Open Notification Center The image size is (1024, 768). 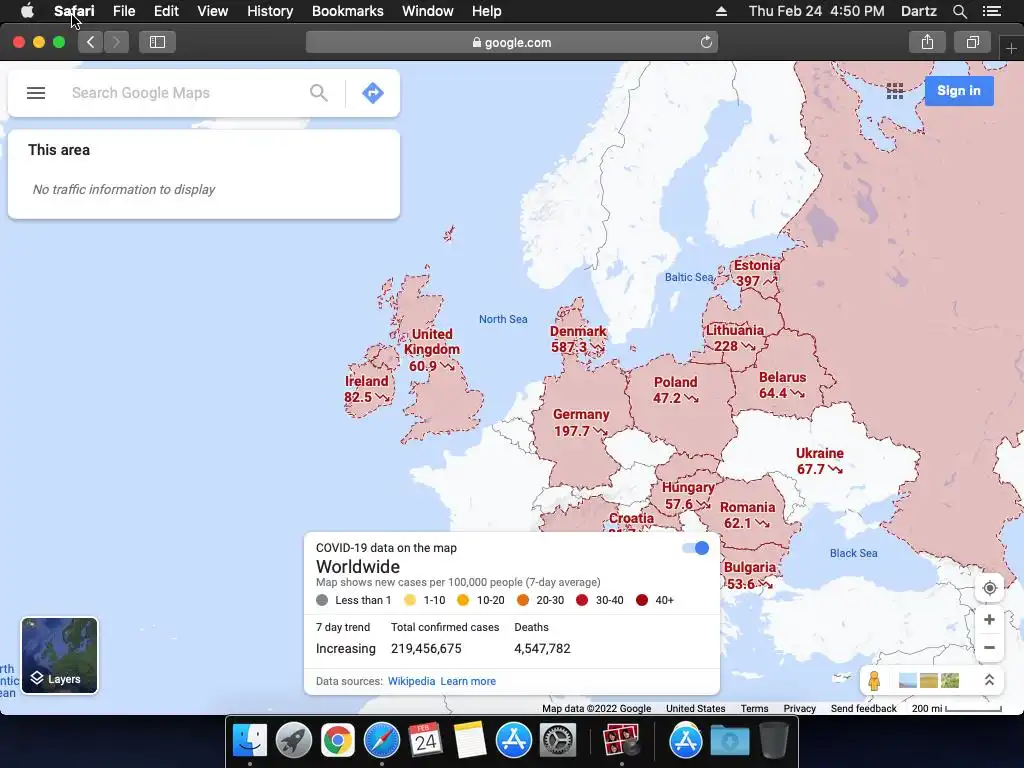coord(991,11)
